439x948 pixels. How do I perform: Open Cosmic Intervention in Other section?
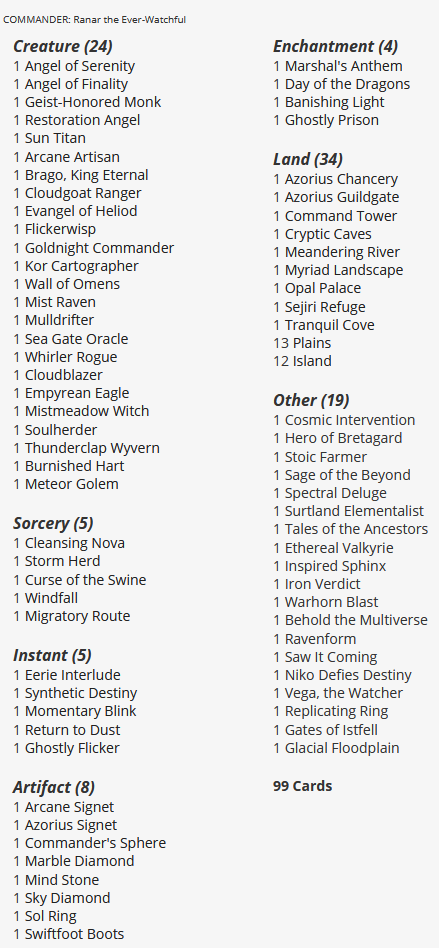(x=350, y=420)
